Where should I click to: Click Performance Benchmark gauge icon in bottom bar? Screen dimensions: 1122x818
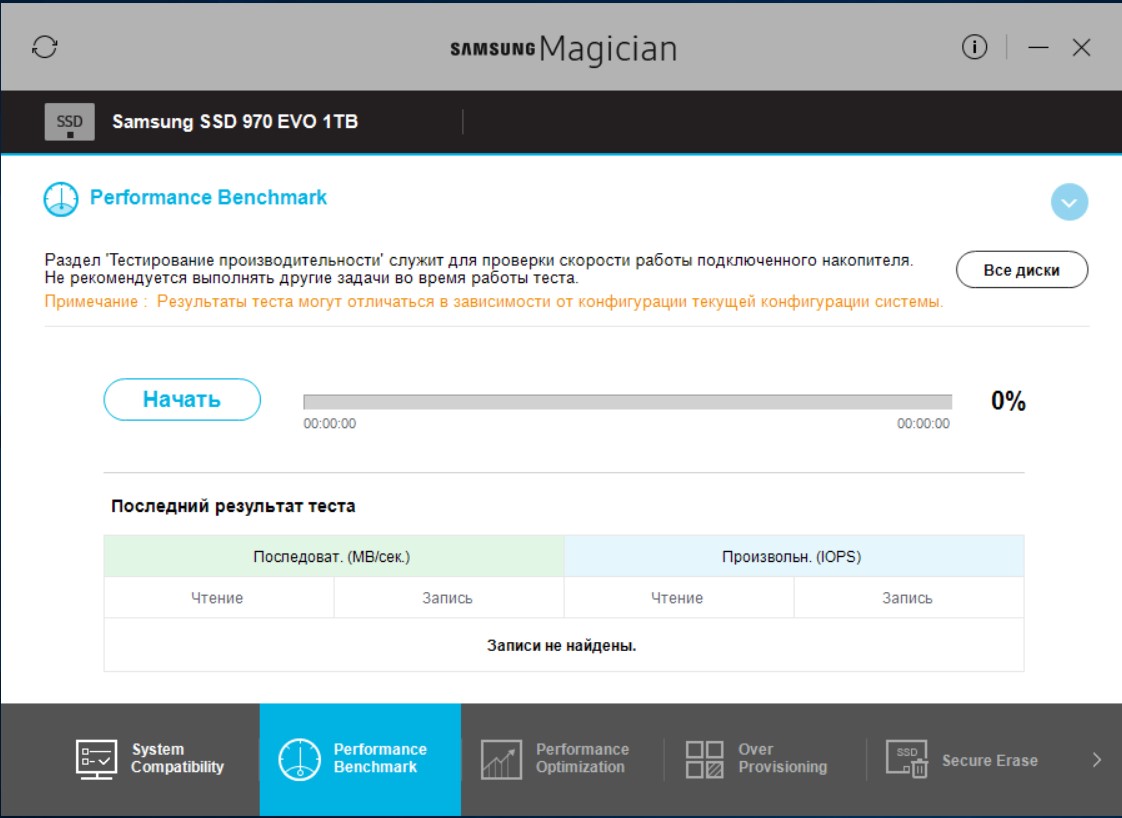click(x=299, y=759)
